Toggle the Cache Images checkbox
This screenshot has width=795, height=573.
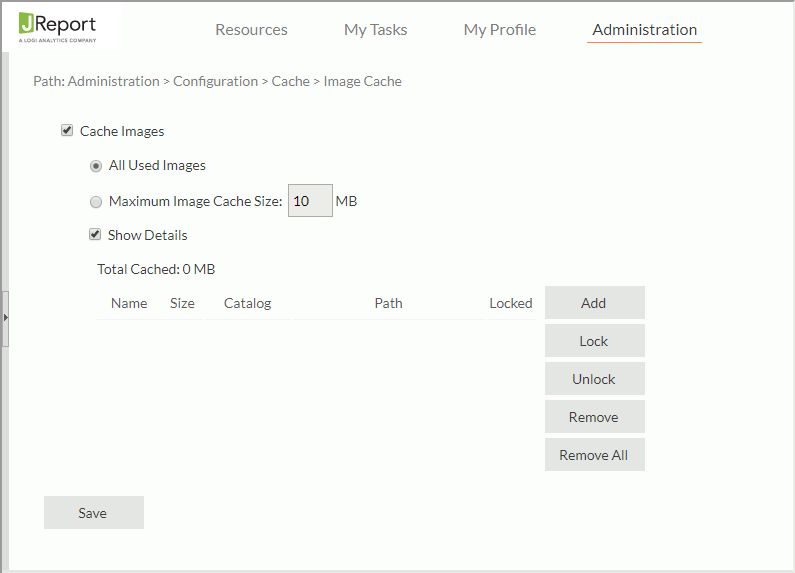(67, 131)
